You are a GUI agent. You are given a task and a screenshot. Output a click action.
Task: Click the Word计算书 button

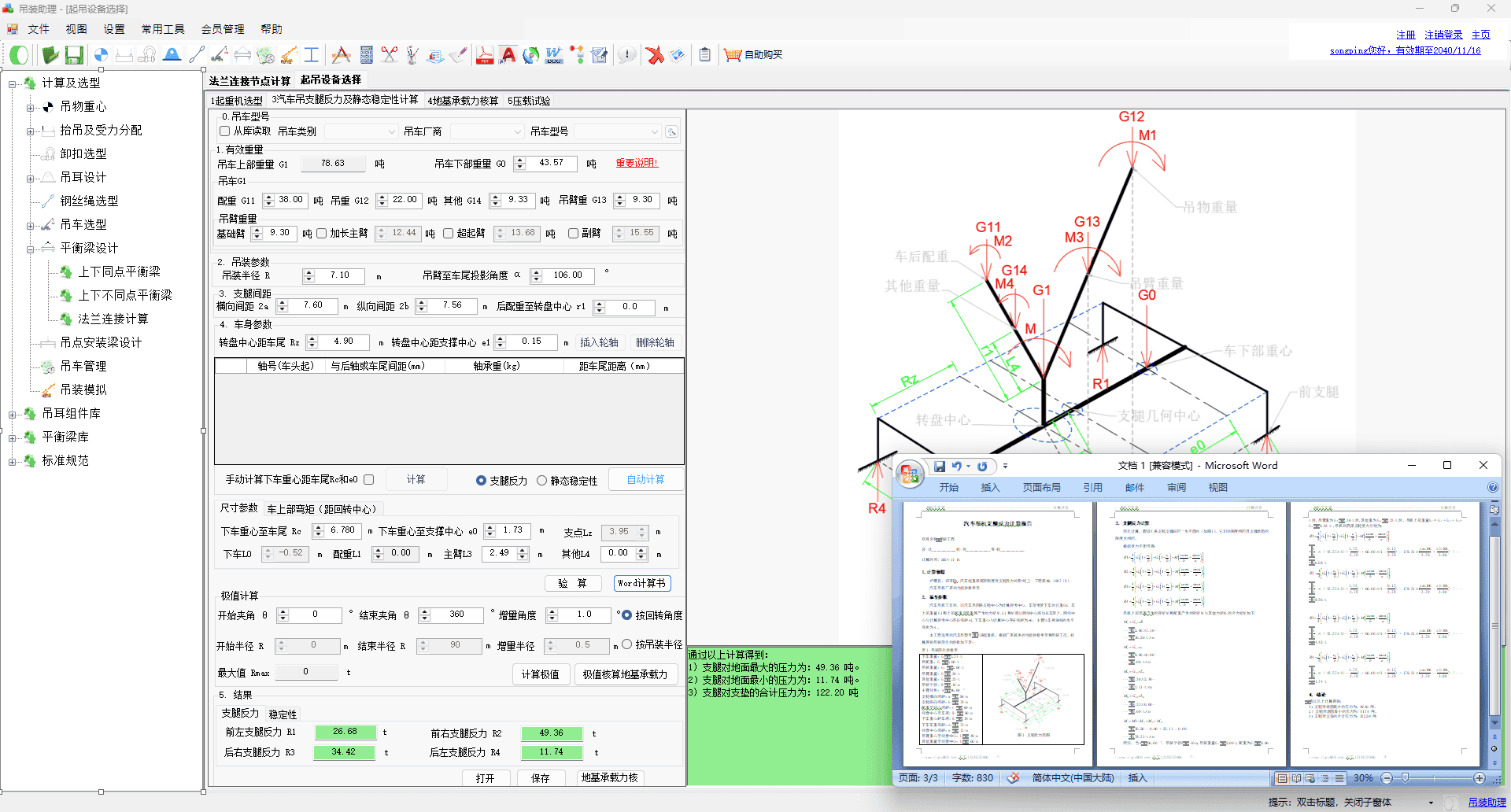641,584
